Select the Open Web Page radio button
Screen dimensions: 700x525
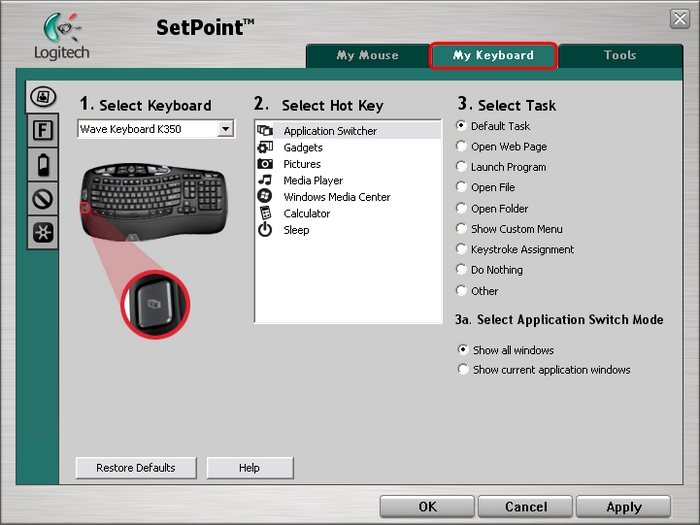click(x=461, y=146)
